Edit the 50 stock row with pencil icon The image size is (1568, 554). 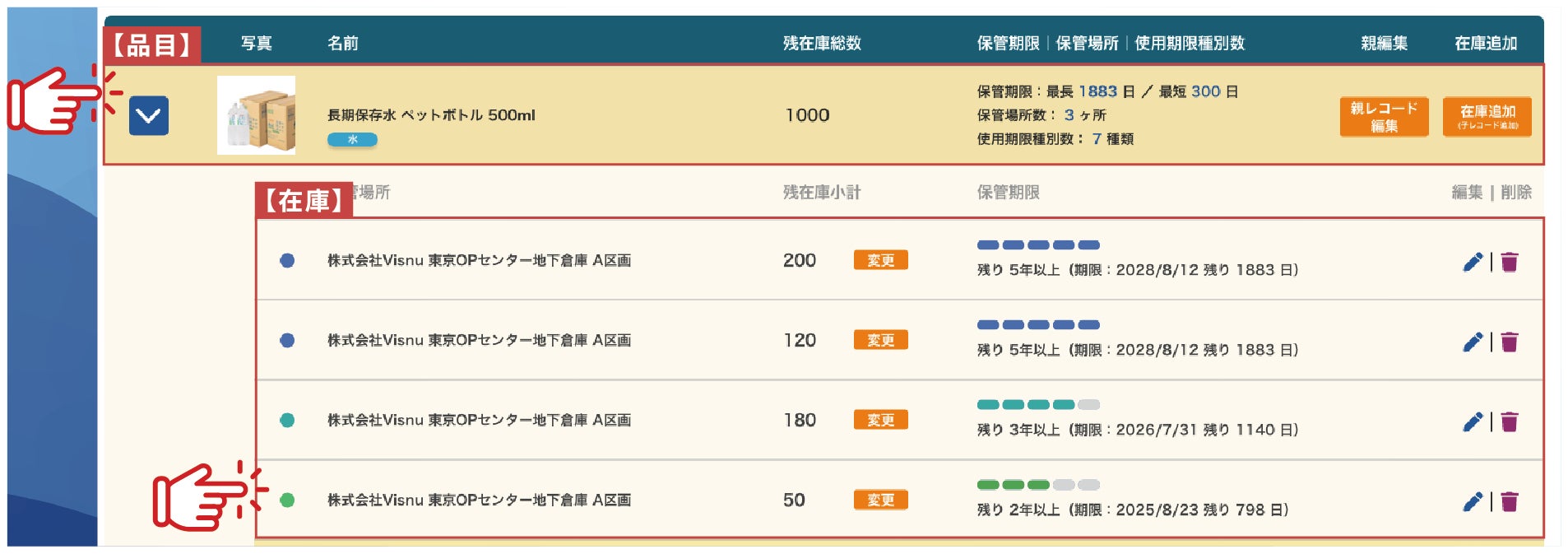1473,501
